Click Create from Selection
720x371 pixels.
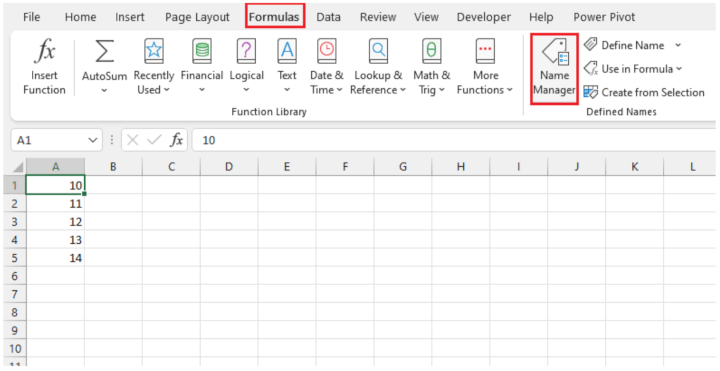[x=644, y=92]
